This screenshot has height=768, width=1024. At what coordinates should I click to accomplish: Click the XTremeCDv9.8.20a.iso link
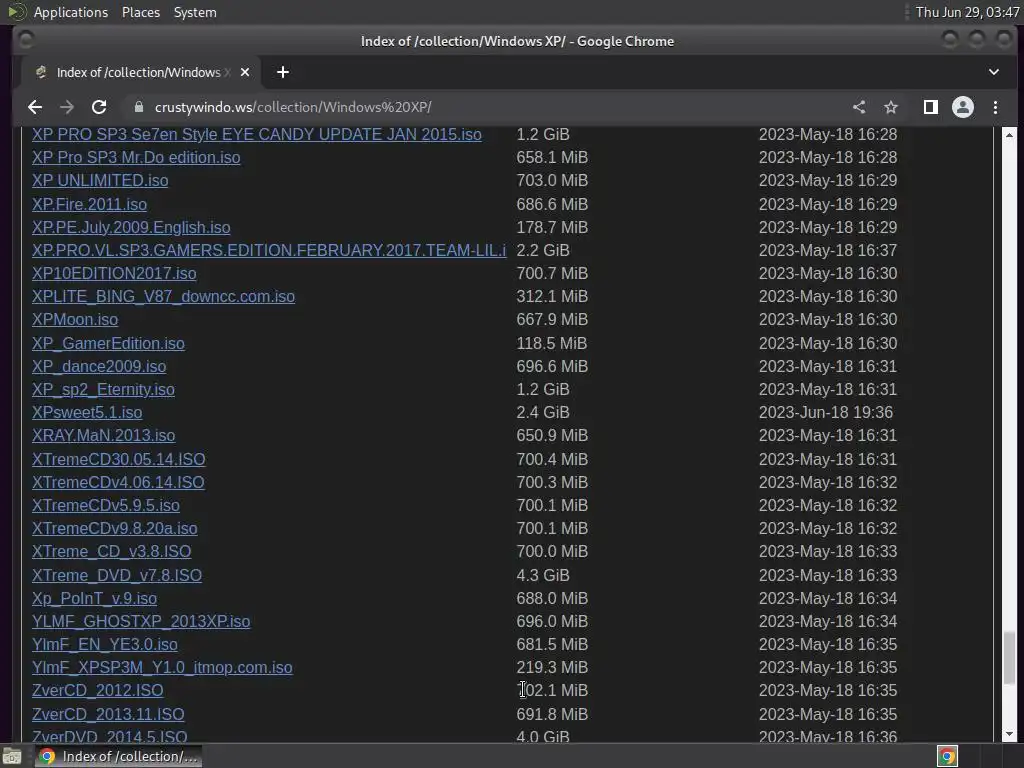click(x=114, y=528)
